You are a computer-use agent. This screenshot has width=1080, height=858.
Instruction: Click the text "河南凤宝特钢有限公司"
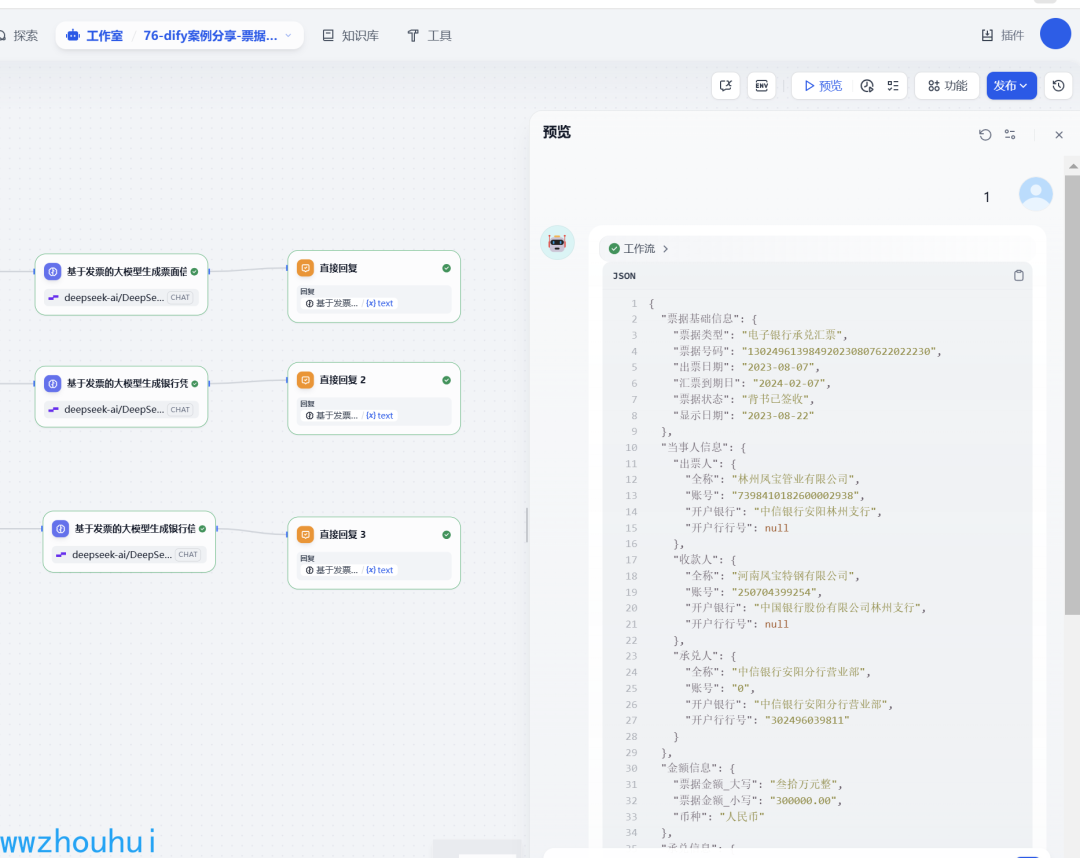tap(795, 576)
